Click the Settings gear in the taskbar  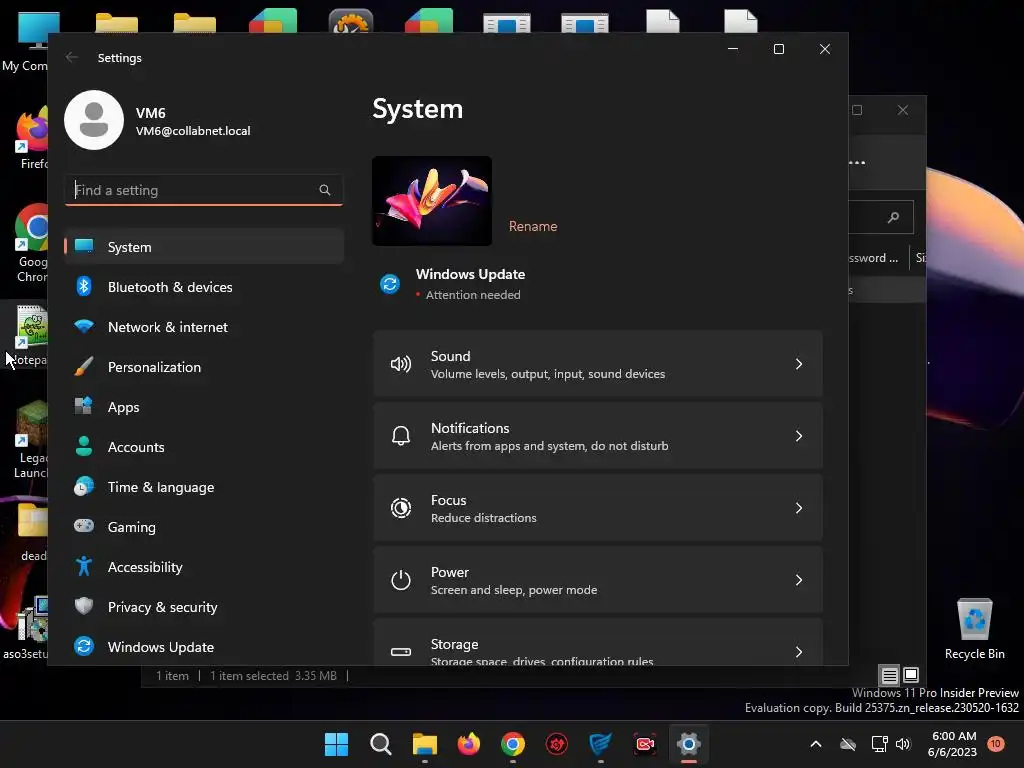point(688,744)
